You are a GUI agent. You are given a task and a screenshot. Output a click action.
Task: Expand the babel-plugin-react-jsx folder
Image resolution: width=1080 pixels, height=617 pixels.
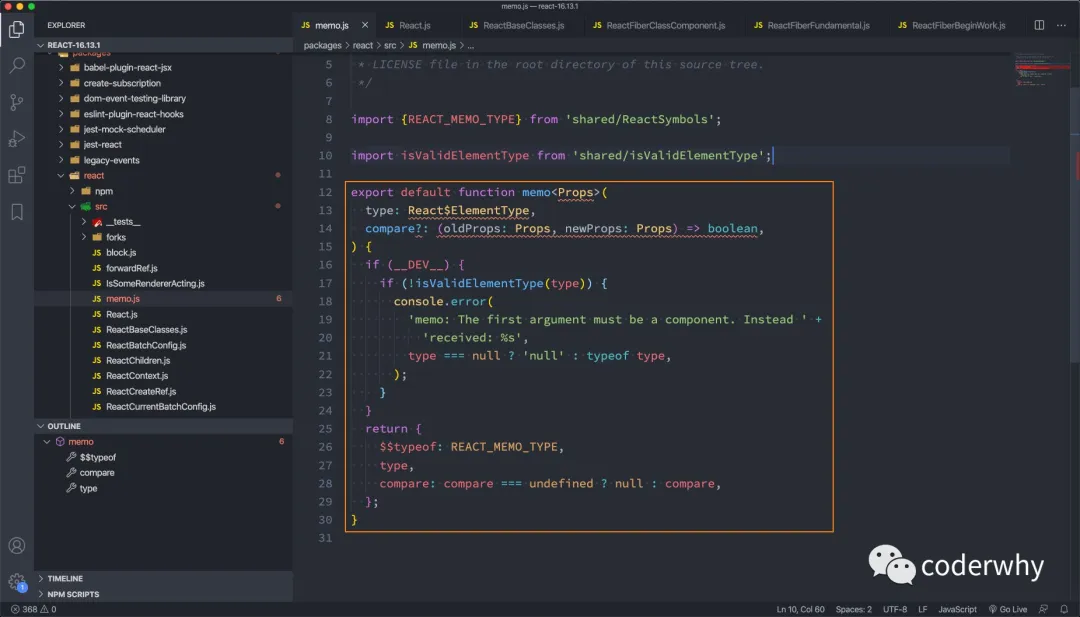[163, 67]
